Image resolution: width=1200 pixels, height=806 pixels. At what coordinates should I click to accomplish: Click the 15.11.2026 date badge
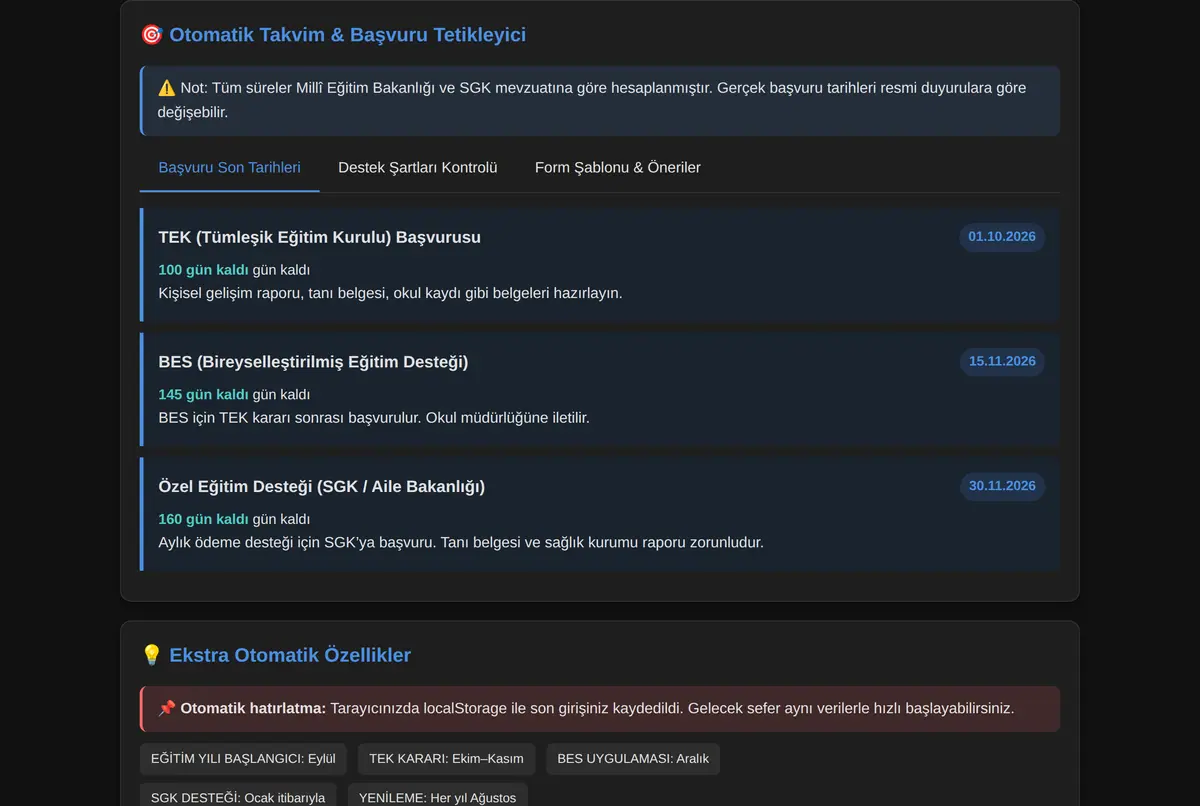tap(1002, 361)
